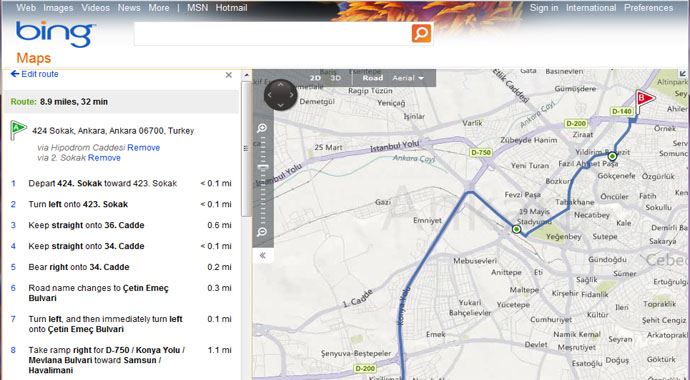The width and height of the screenshot is (690, 380).
Task: Click the green start flag A icon
Action: coord(18,130)
